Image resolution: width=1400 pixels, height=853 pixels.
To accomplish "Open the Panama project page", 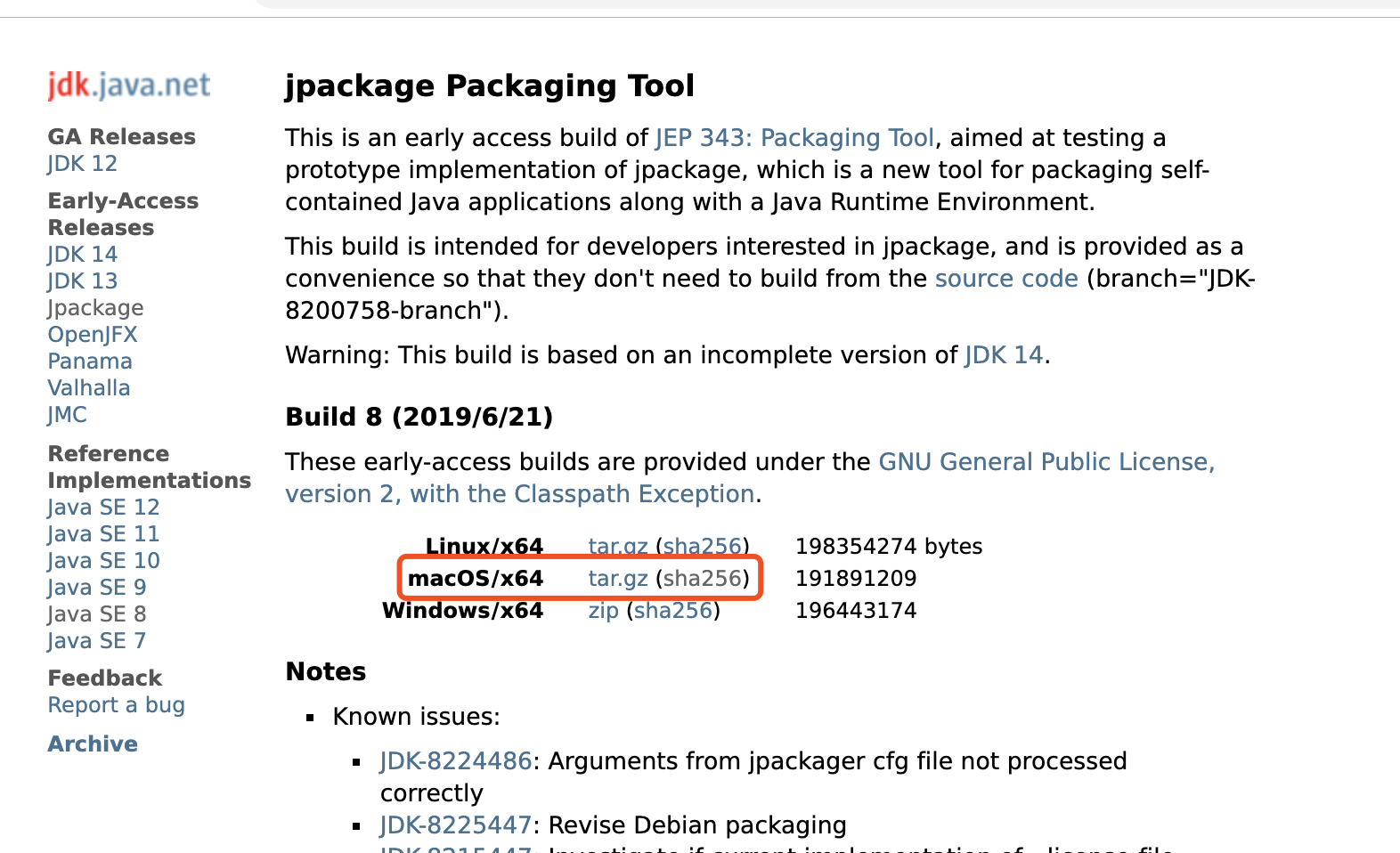I will pos(89,361).
